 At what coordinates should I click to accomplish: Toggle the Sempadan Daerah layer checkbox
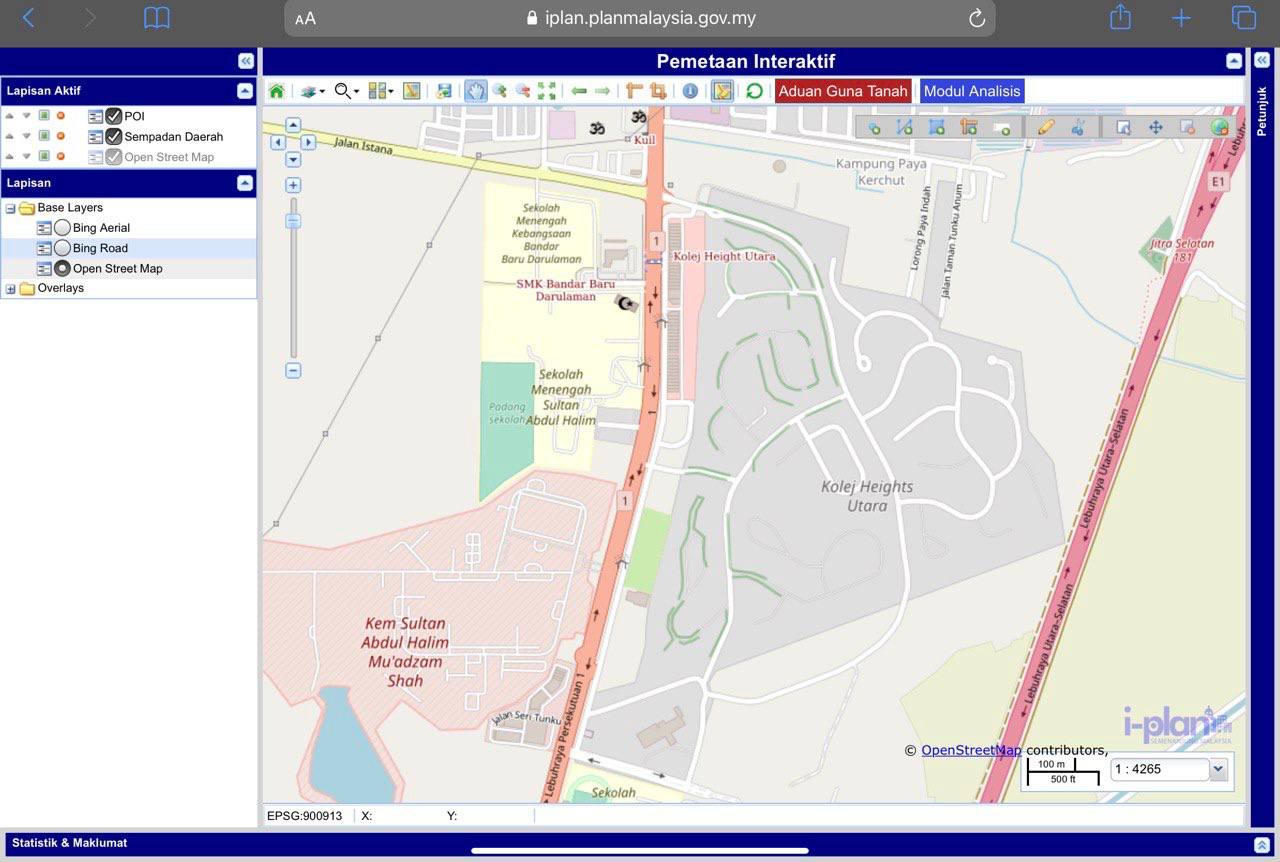[114, 136]
